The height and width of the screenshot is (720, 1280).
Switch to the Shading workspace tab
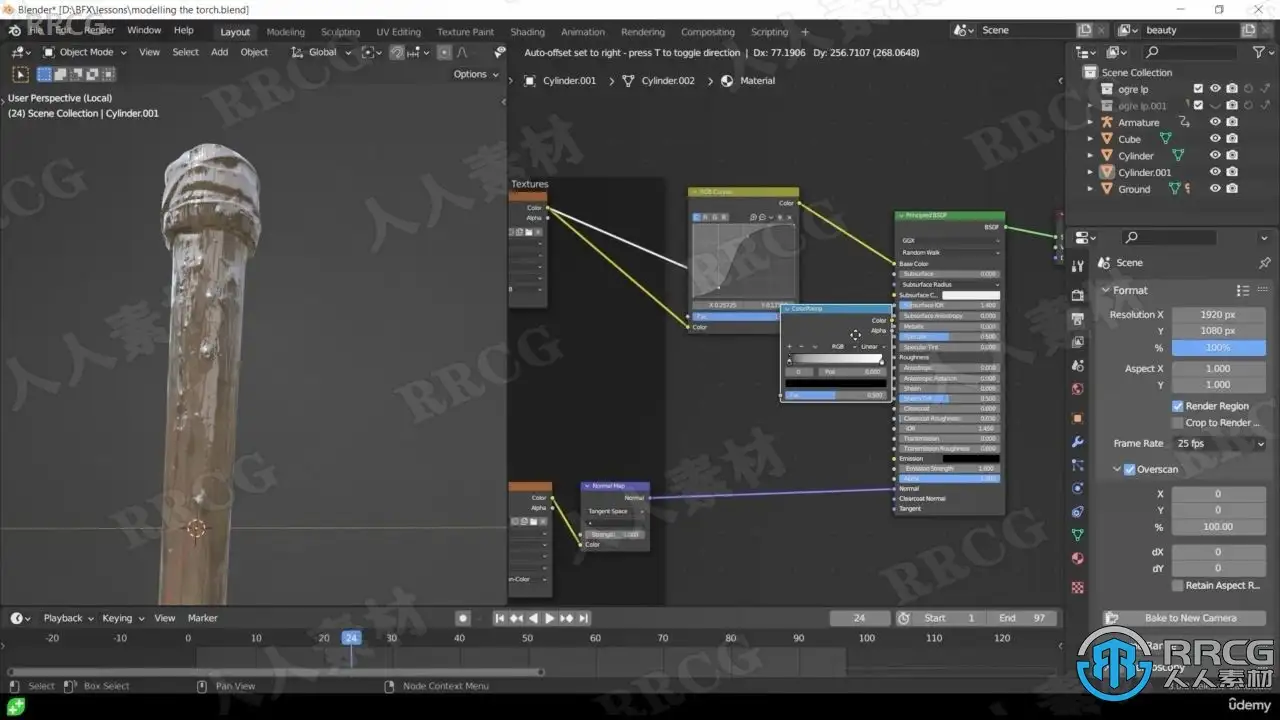(527, 32)
